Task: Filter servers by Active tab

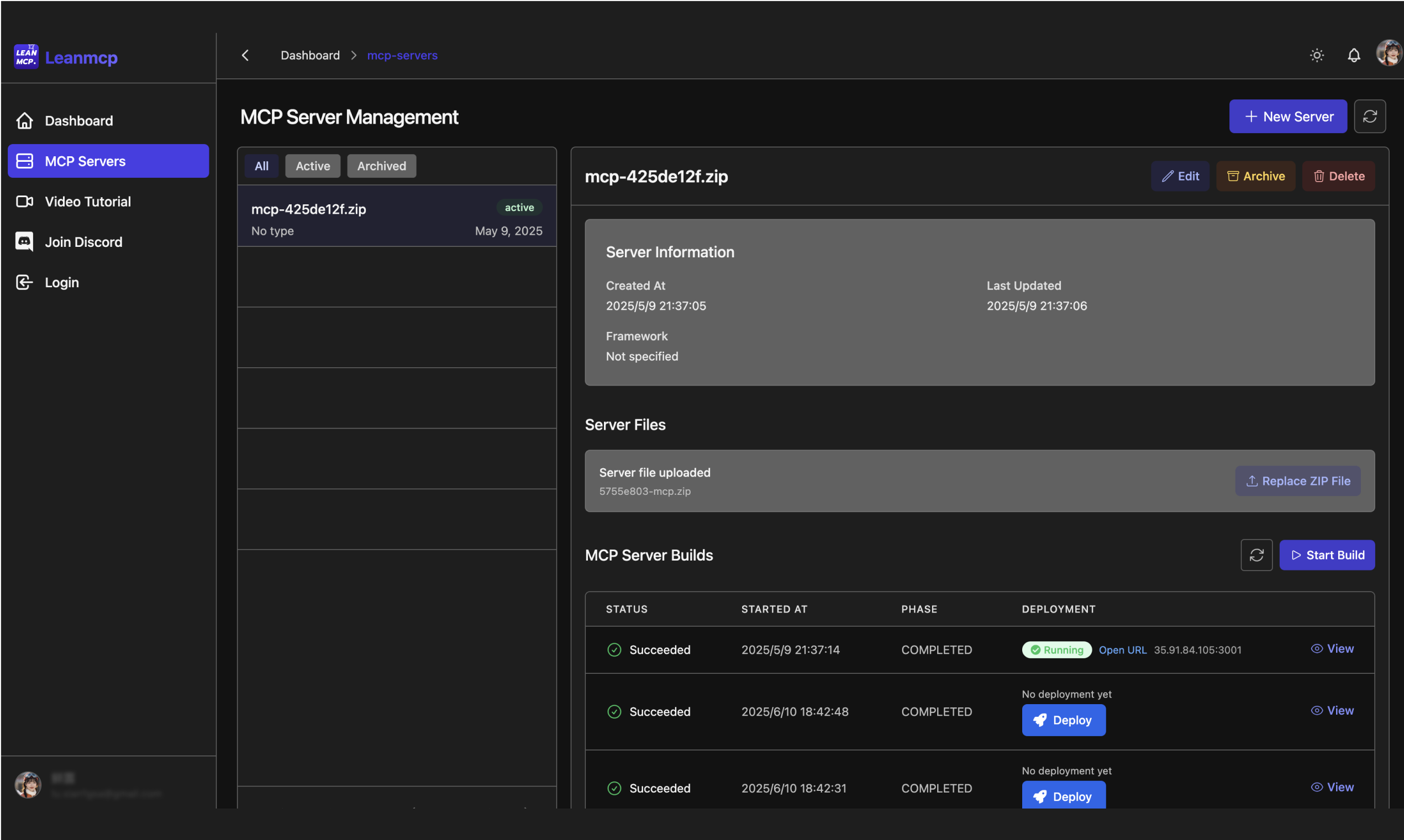Action: pos(313,166)
